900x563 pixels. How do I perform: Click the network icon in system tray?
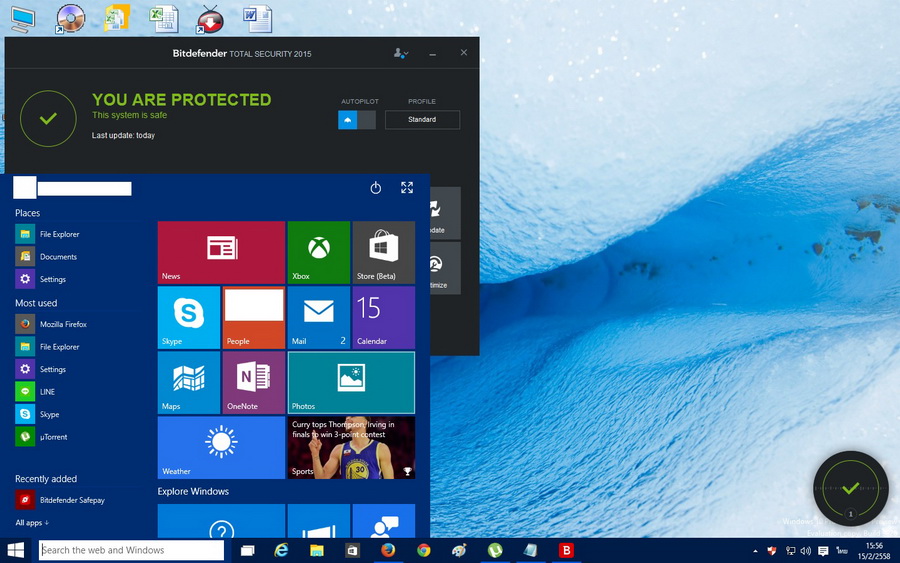(790, 551)
